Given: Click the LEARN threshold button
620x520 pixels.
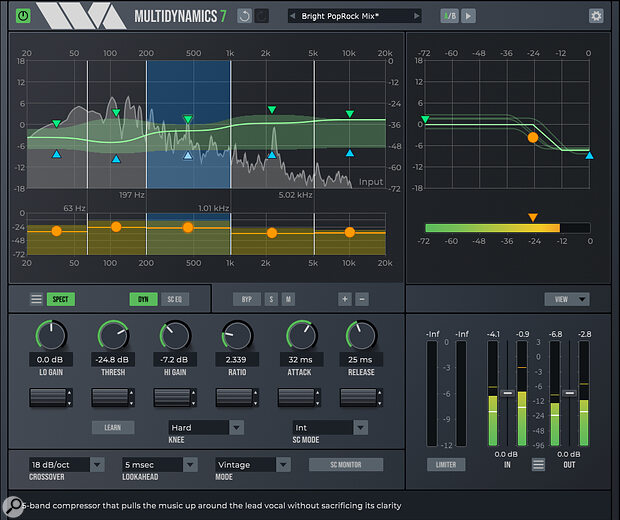Looking at the screenshot, I should click(113, 427).
